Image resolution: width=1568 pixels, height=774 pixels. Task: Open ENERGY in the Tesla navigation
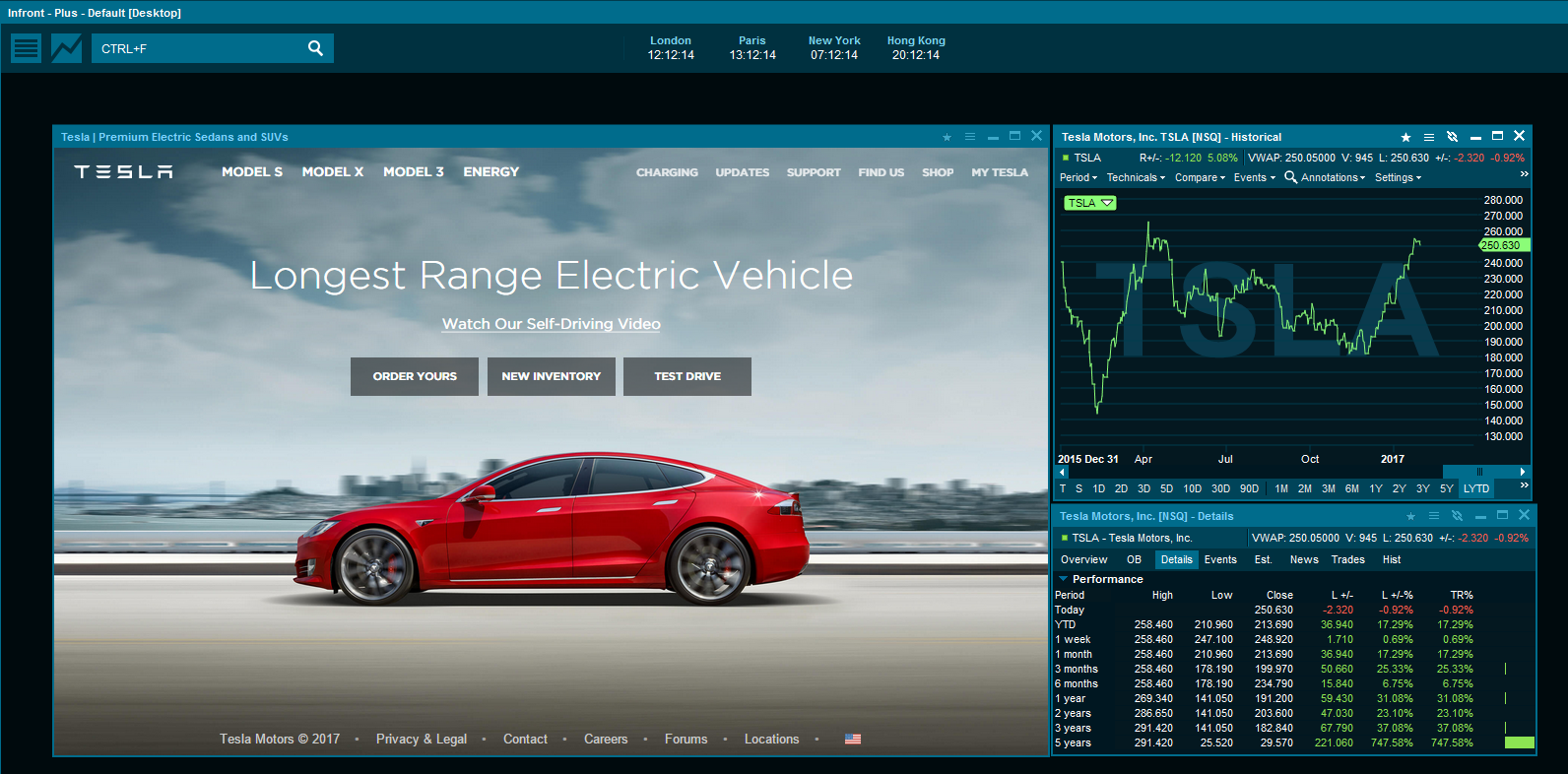491,171
